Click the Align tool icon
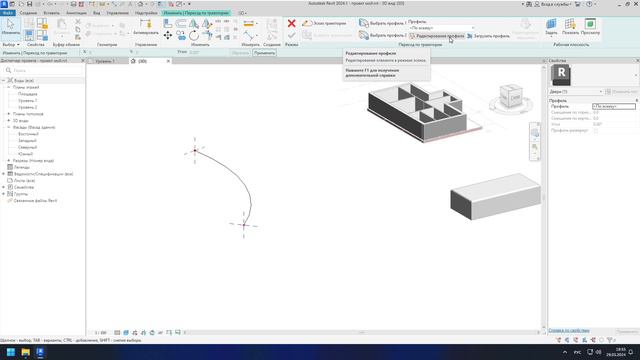Screen dimensions: 640x360 pos(168,23)
